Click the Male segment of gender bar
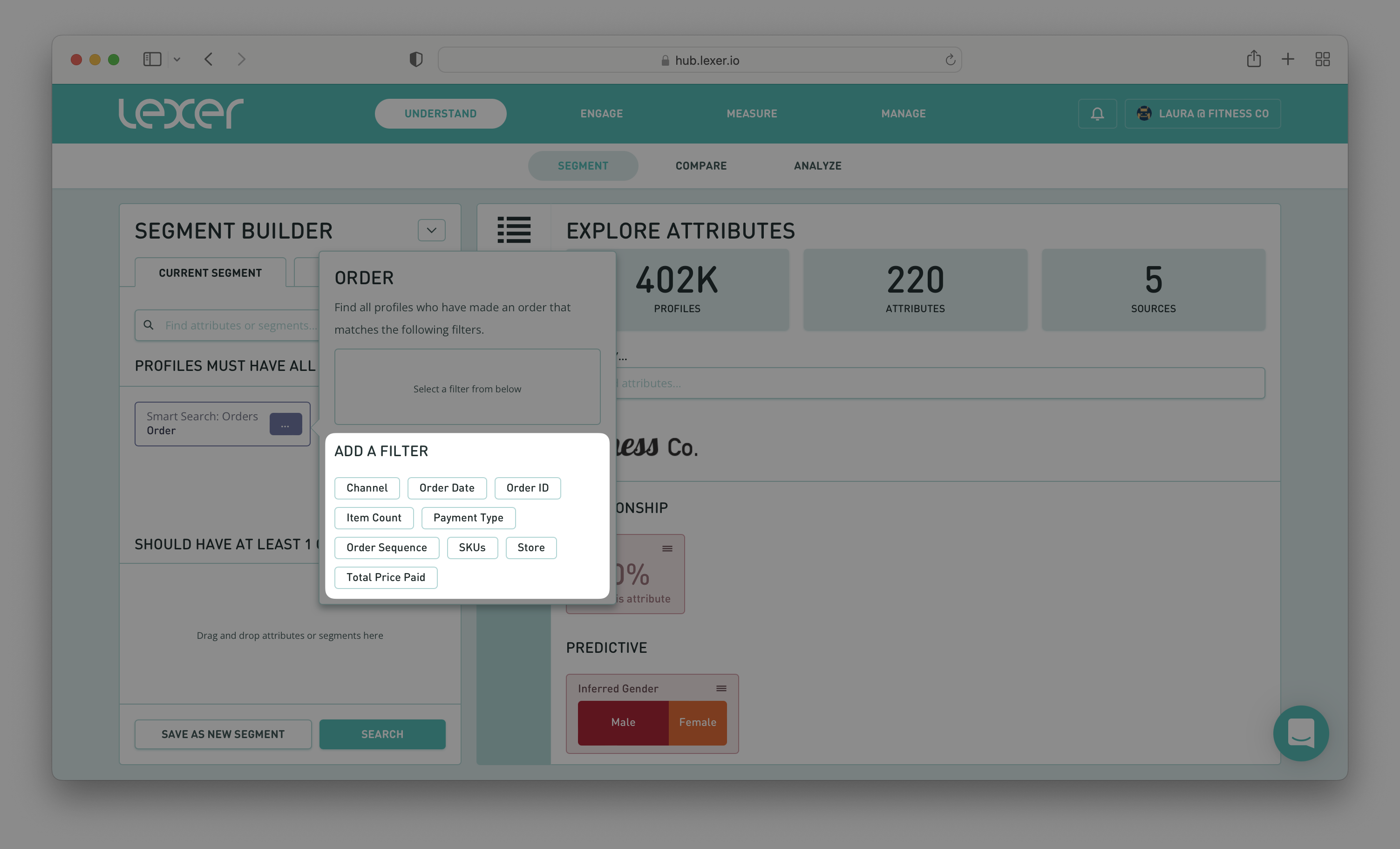 (623, 722)
